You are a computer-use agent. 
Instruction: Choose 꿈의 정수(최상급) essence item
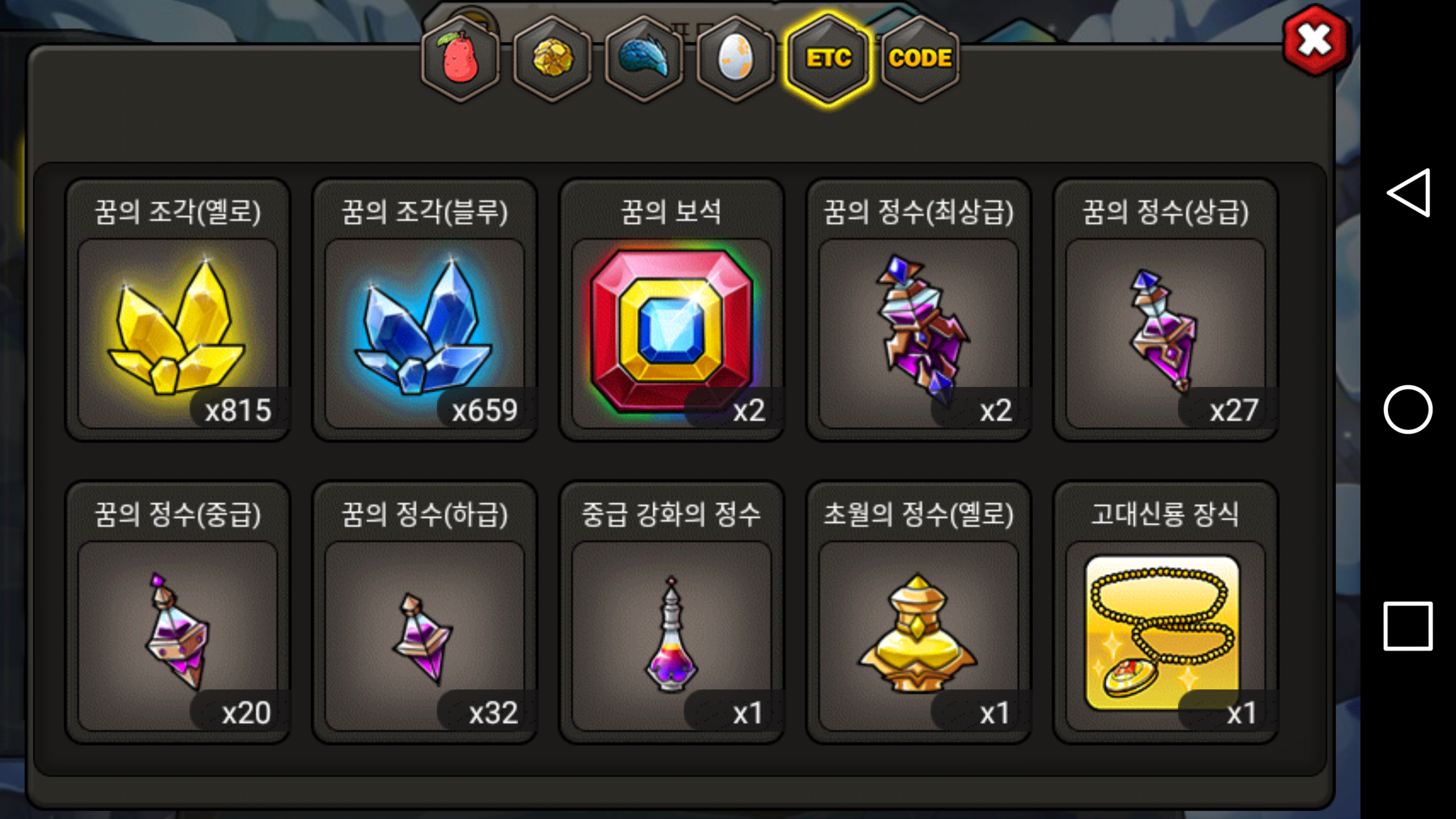[x=919, y=310]
